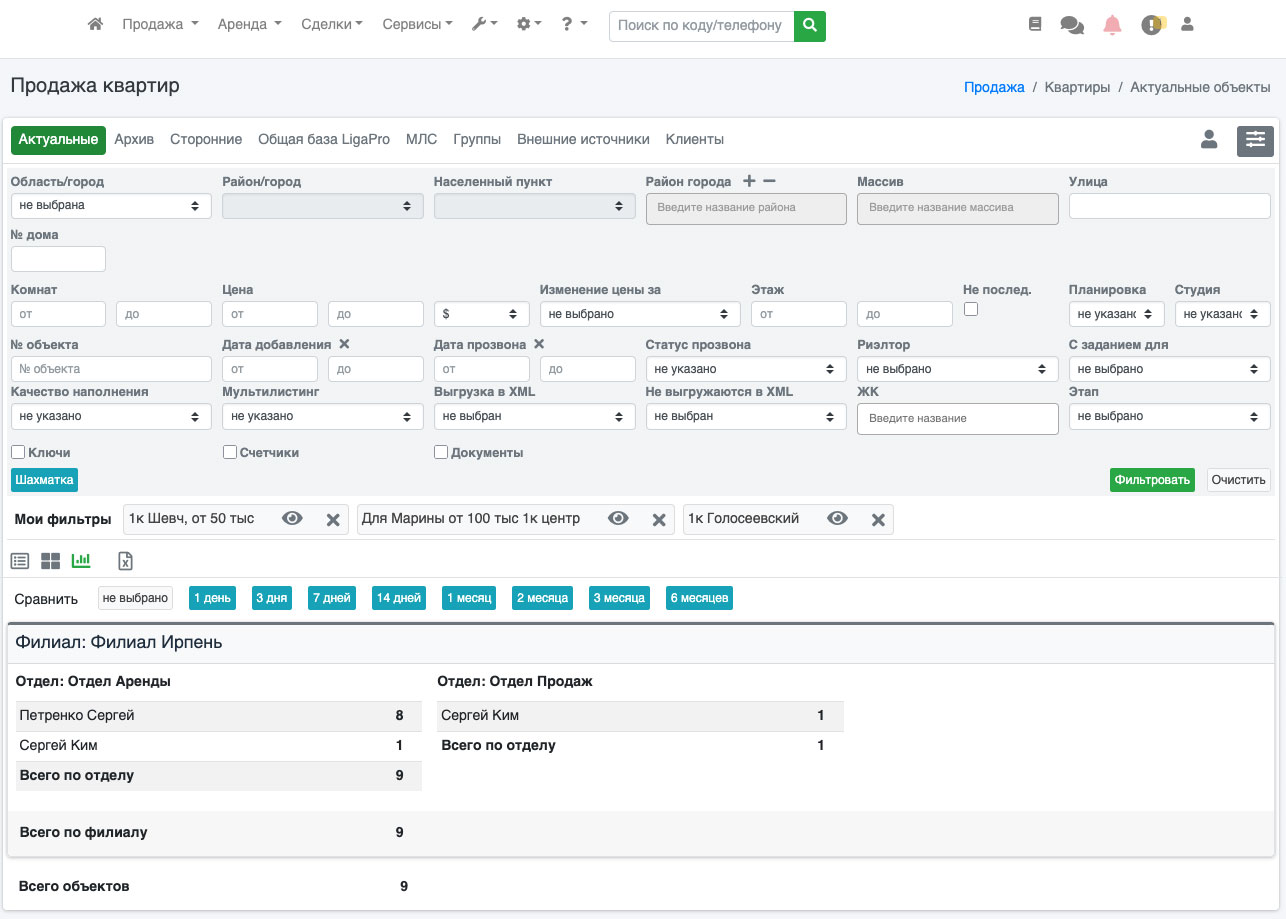Open the Область/город dropdown
1286x919 pixels.
[x=111, y=206]
